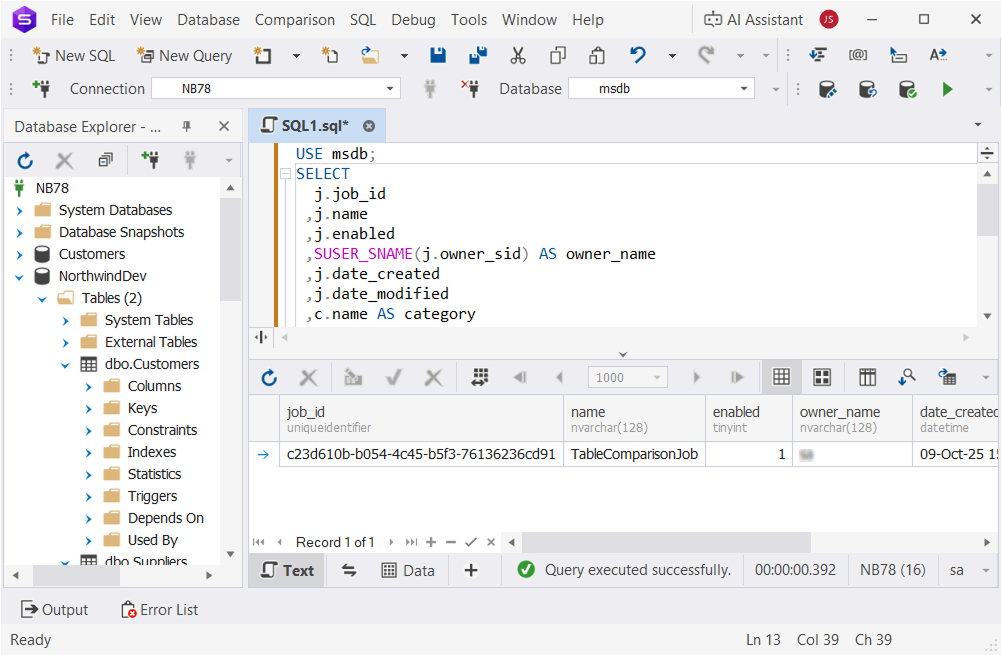The image size is (1001, 655).
Task: Create a New SQL document
Action: [x=74, y=55]
